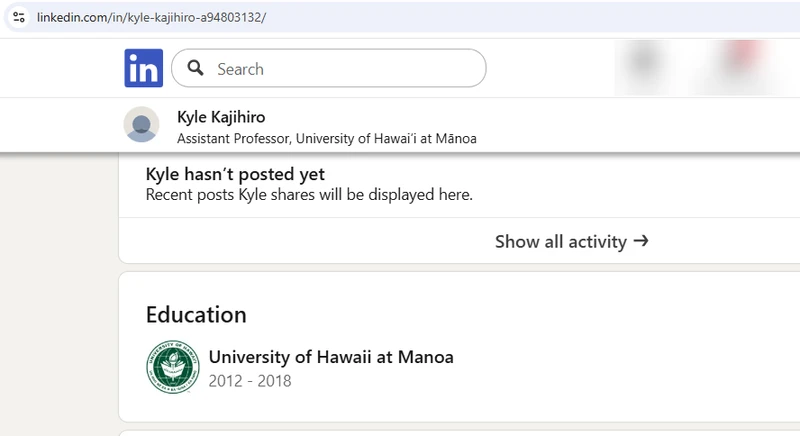Focus the LinkedIn Search field
This screenshot has width=800, height=436.
click(x=329, y=68)
